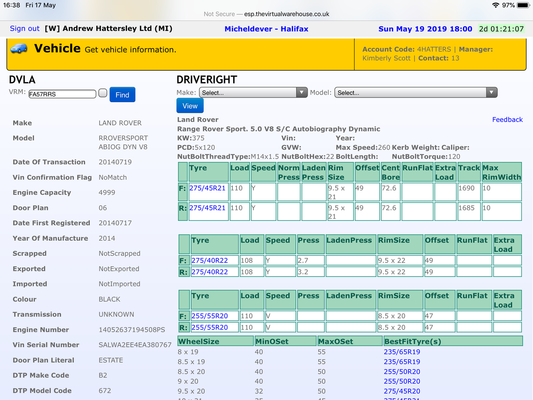Click the MaxOSet column header
The height and width of the screenshot is (400, 533).
pos(350,341)
